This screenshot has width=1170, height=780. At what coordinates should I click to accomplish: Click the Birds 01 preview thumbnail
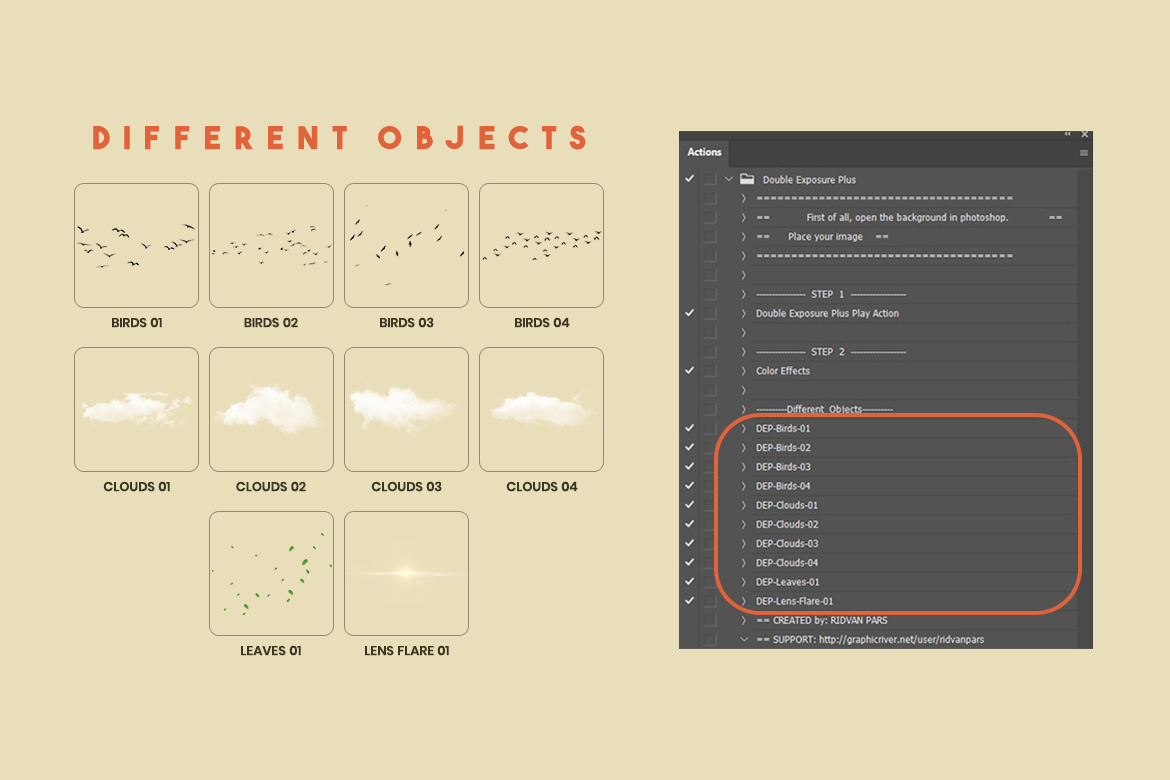click(x=136, y=245)
